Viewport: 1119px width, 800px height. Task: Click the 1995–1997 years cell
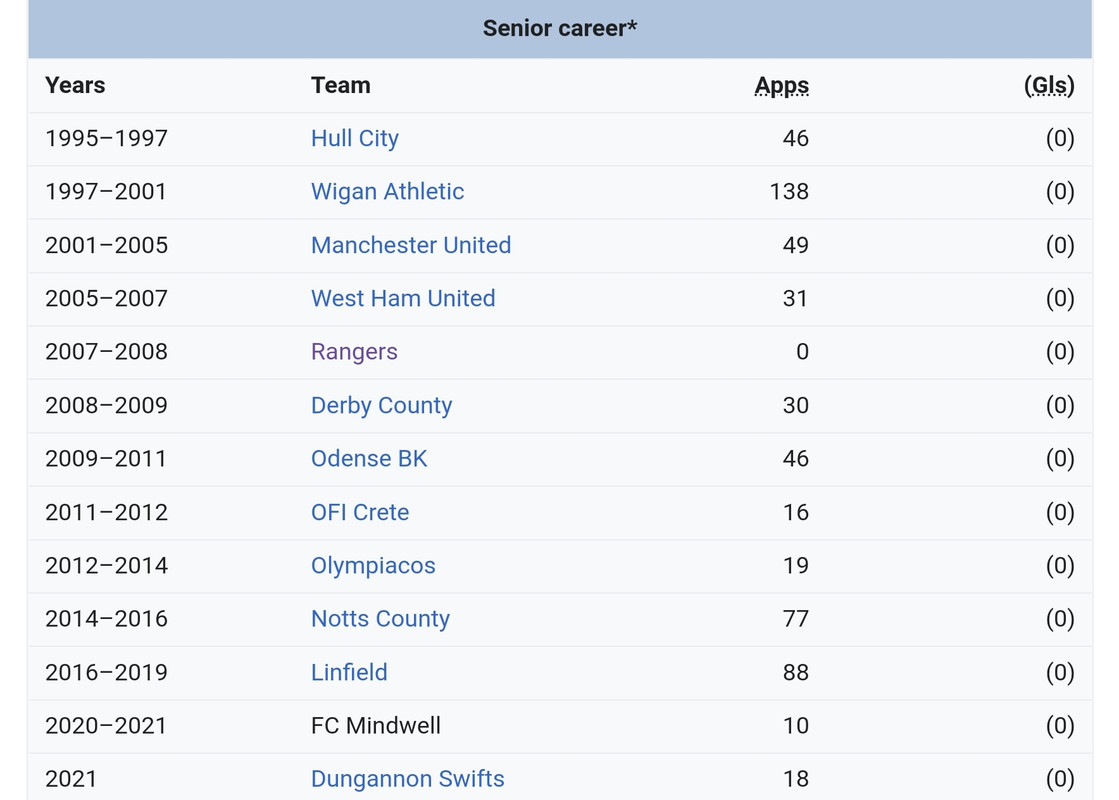click(x=106, y=138)
